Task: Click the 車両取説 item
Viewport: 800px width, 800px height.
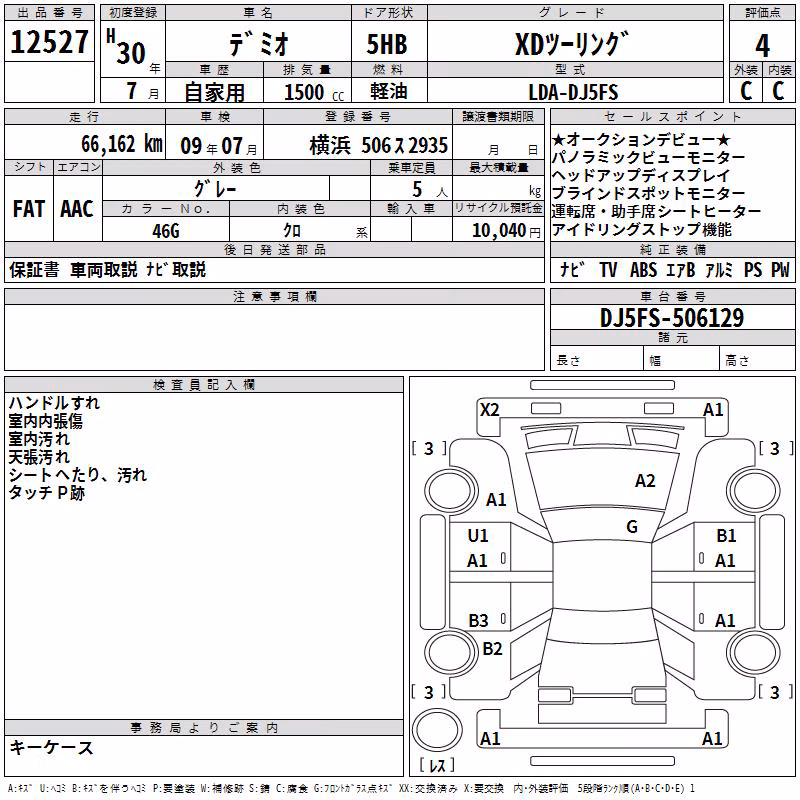Action: (104, 269)
